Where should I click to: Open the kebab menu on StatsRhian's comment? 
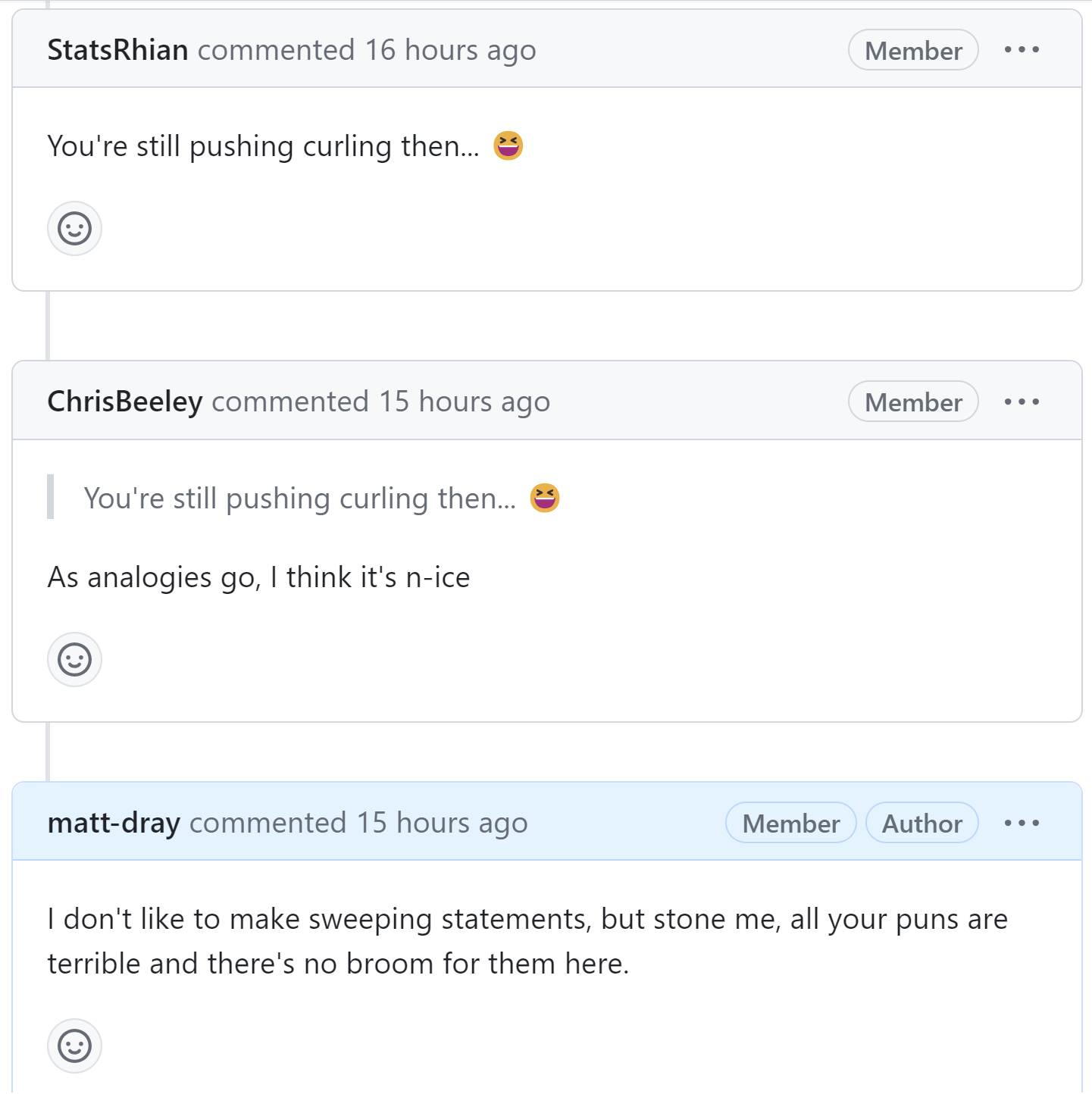coord(1022,49)
